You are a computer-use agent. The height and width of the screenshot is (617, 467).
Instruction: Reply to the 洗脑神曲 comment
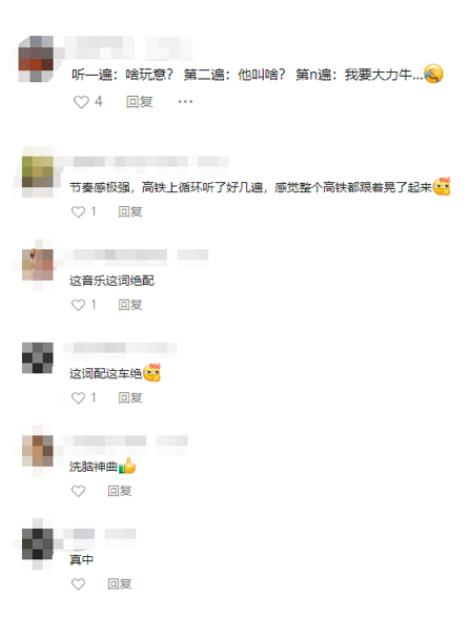click(120, 491)
